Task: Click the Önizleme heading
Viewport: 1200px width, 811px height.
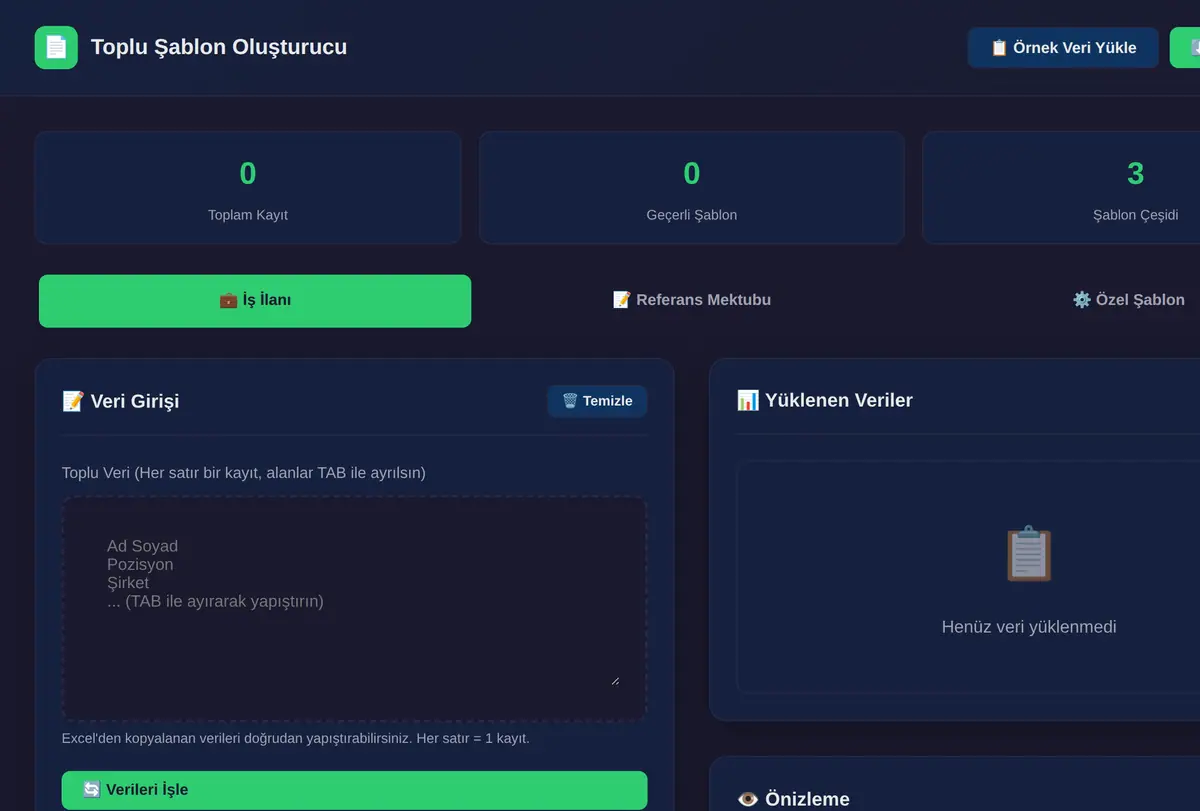Action: point(793,799)
